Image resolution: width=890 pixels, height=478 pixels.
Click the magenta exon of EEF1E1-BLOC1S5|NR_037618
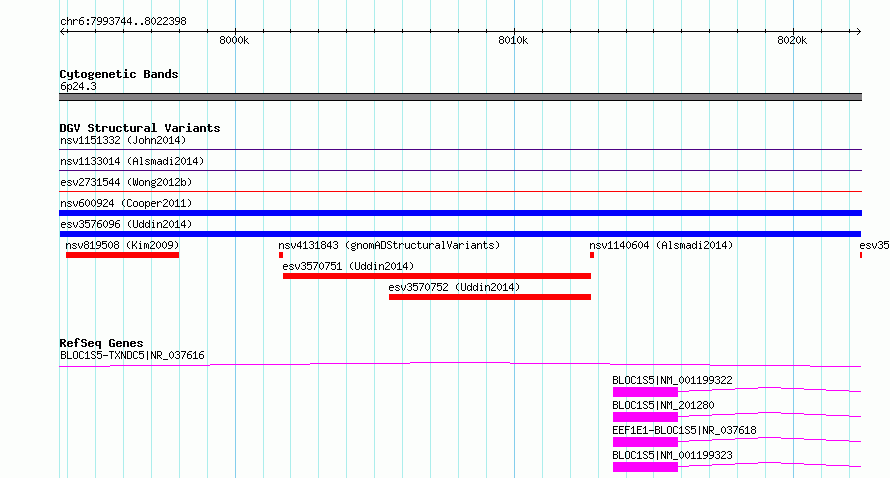[645, 442]
